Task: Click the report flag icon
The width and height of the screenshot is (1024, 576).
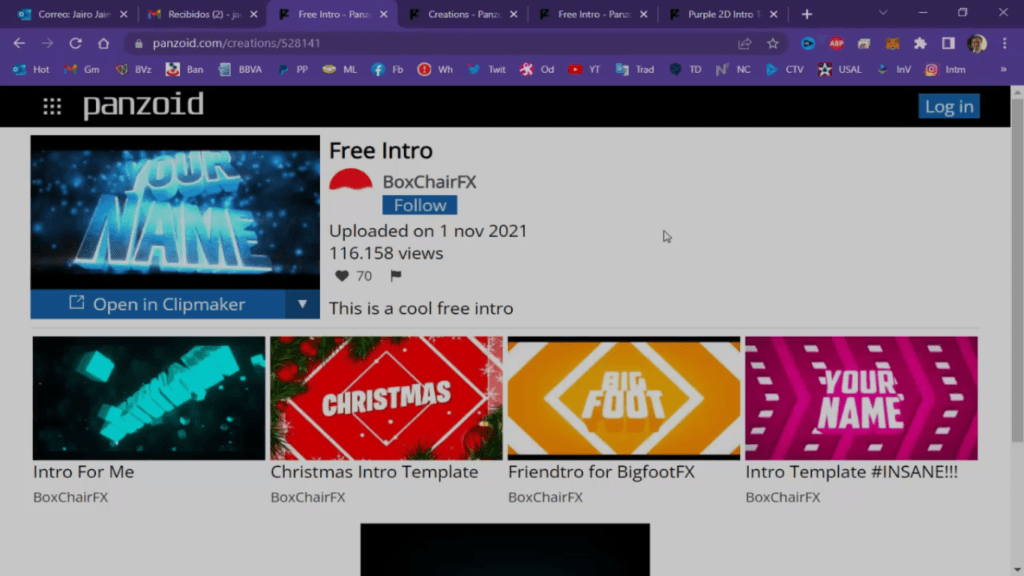Action: click(x=396, y=276)
